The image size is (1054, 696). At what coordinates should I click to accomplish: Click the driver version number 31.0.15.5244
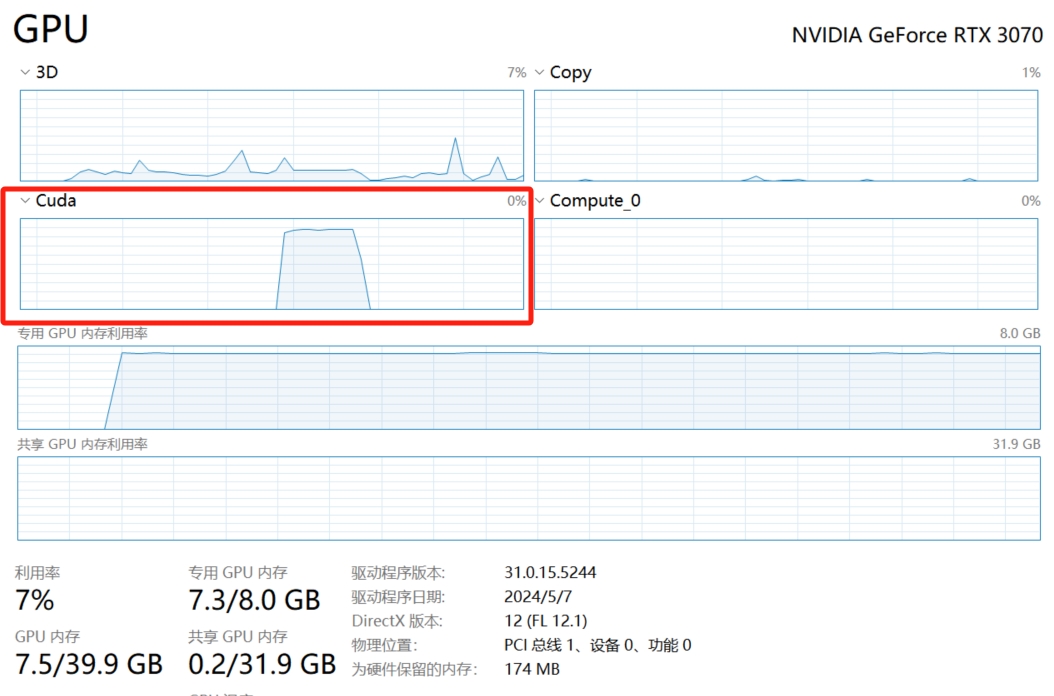(x=550, y=573)
